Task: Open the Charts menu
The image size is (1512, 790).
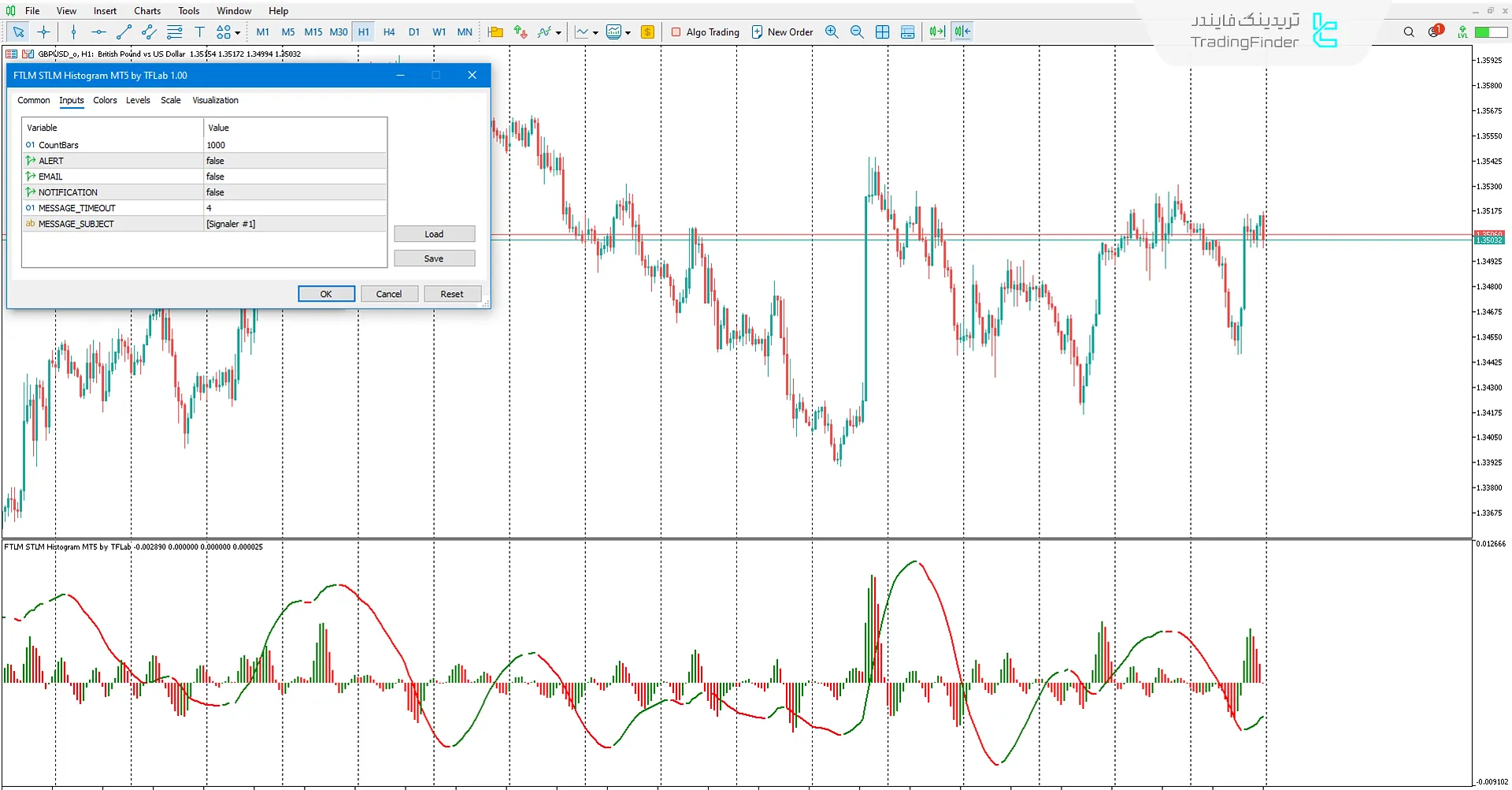Action: click(x=146, y=10)
